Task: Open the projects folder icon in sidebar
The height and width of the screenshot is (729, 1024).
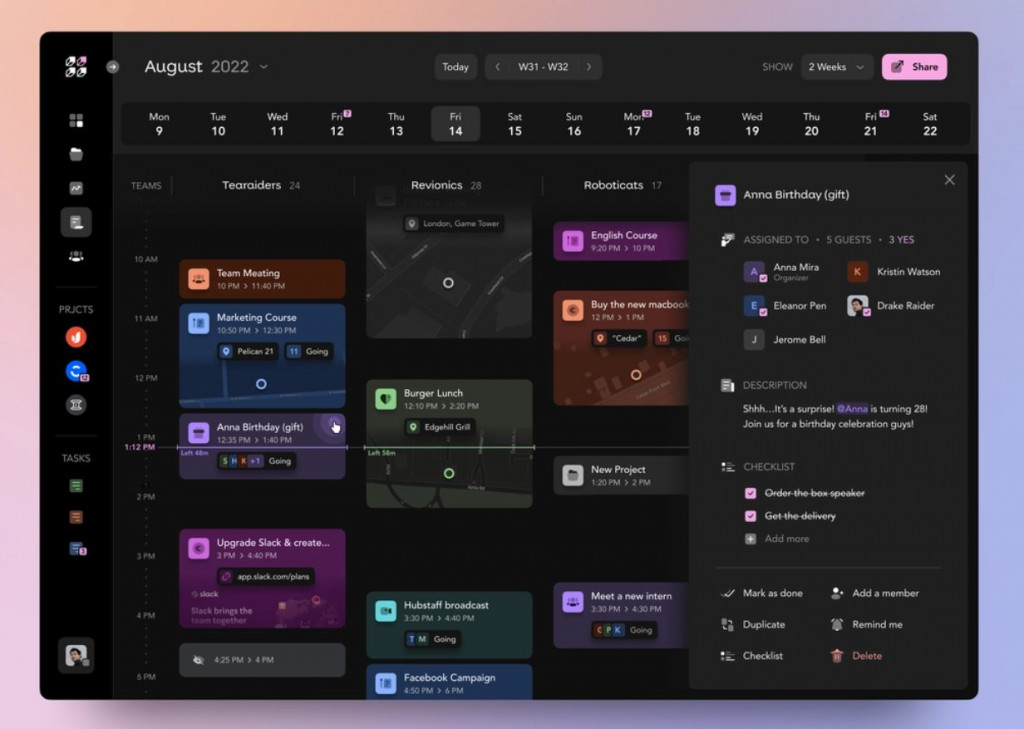Action: 75,153
